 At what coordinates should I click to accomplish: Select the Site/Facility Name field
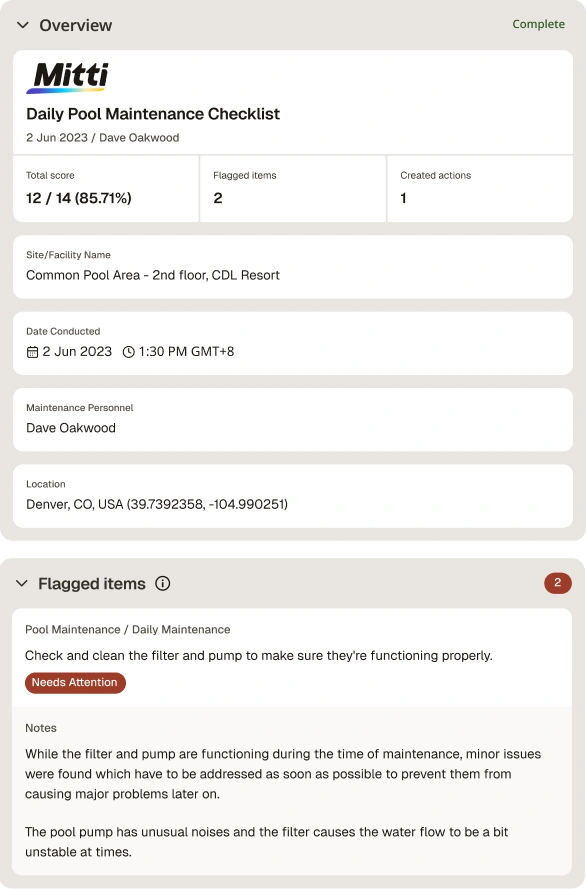coord(293,267)
